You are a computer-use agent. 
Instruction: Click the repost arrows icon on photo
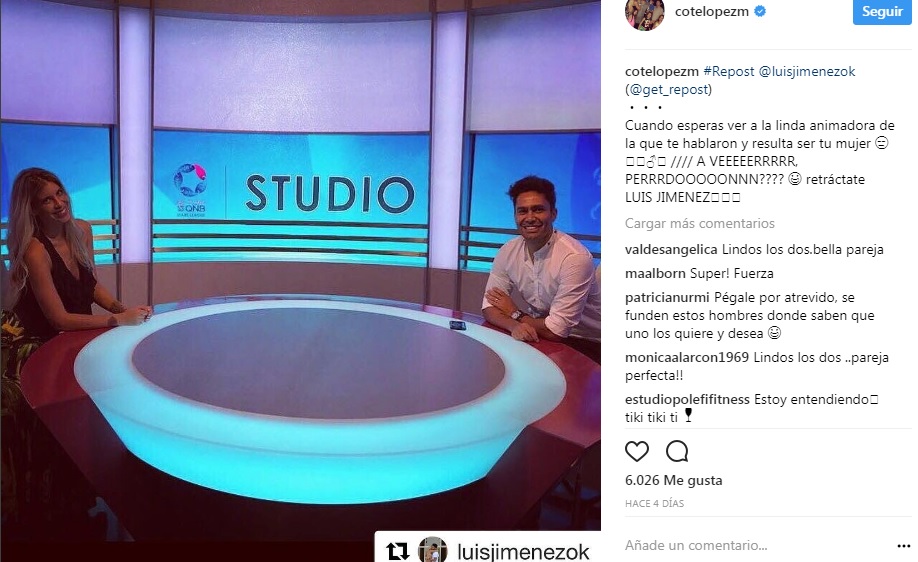tap(397, 551)
